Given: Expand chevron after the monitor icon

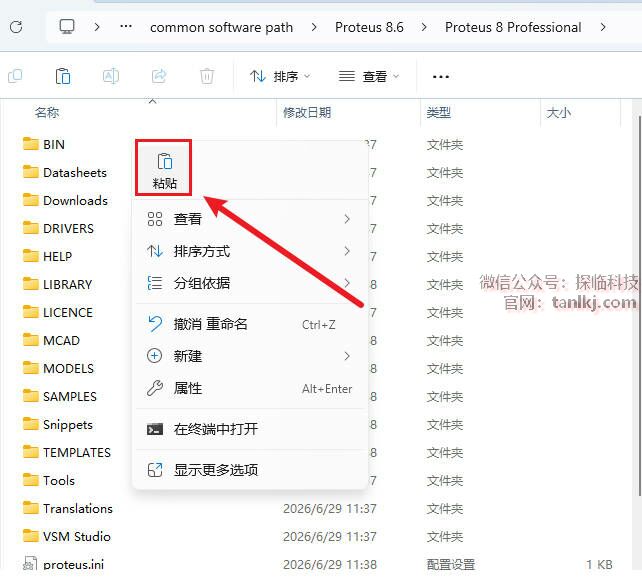Looking at the screenshot, I should tap(97, 27).
